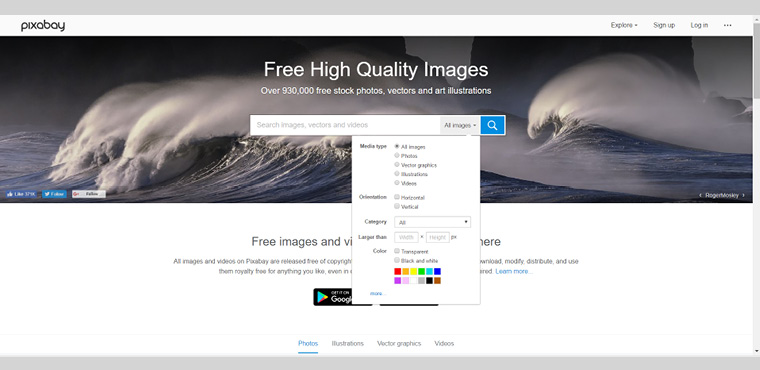Pick the purple color swatch
The width and height of the screenshot is (760, 370).
(x=397, y=280)
